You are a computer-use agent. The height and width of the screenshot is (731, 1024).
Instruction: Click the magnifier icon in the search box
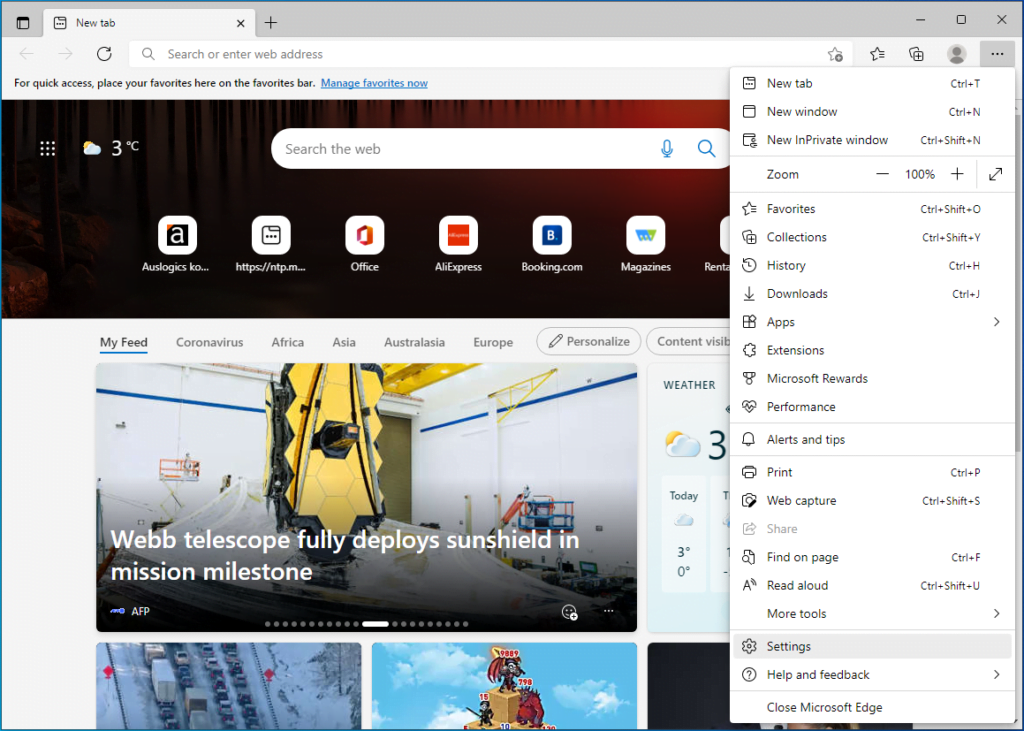(706, 148)
